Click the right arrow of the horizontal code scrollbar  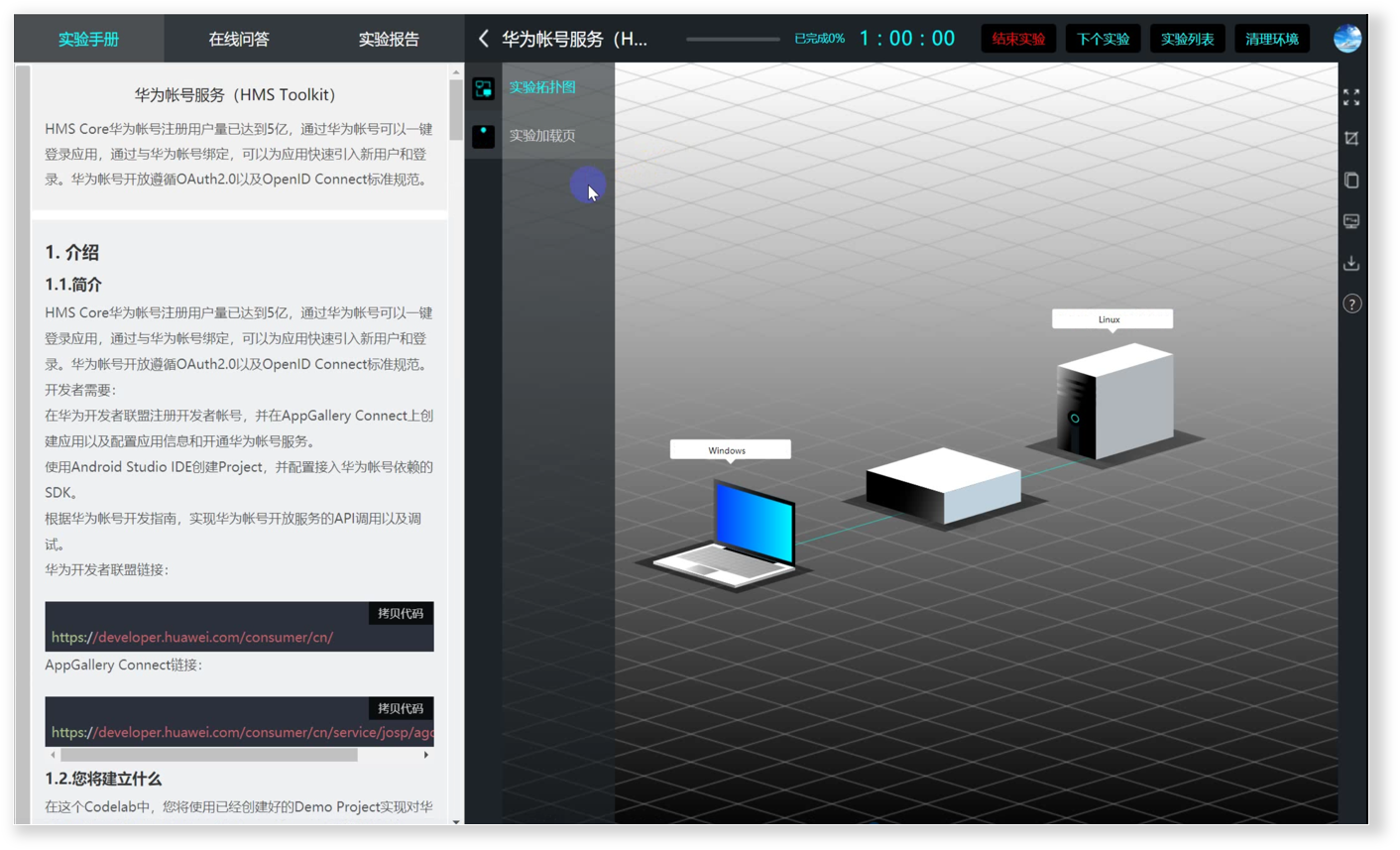tap(426, 755)
